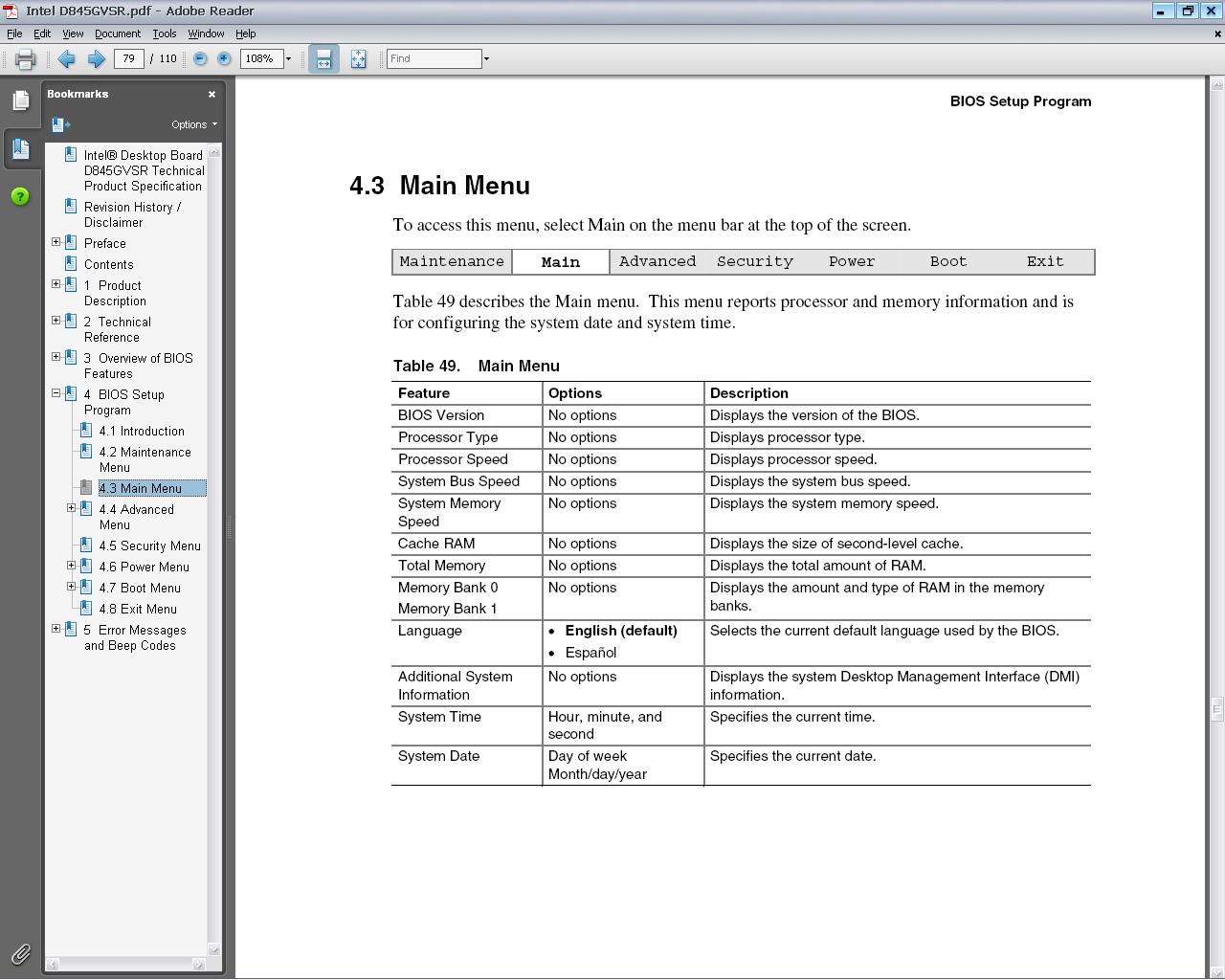Viewport: 1225px width, 980px height.
Task: Open the Help menu
Action: (x=246, y=33)
